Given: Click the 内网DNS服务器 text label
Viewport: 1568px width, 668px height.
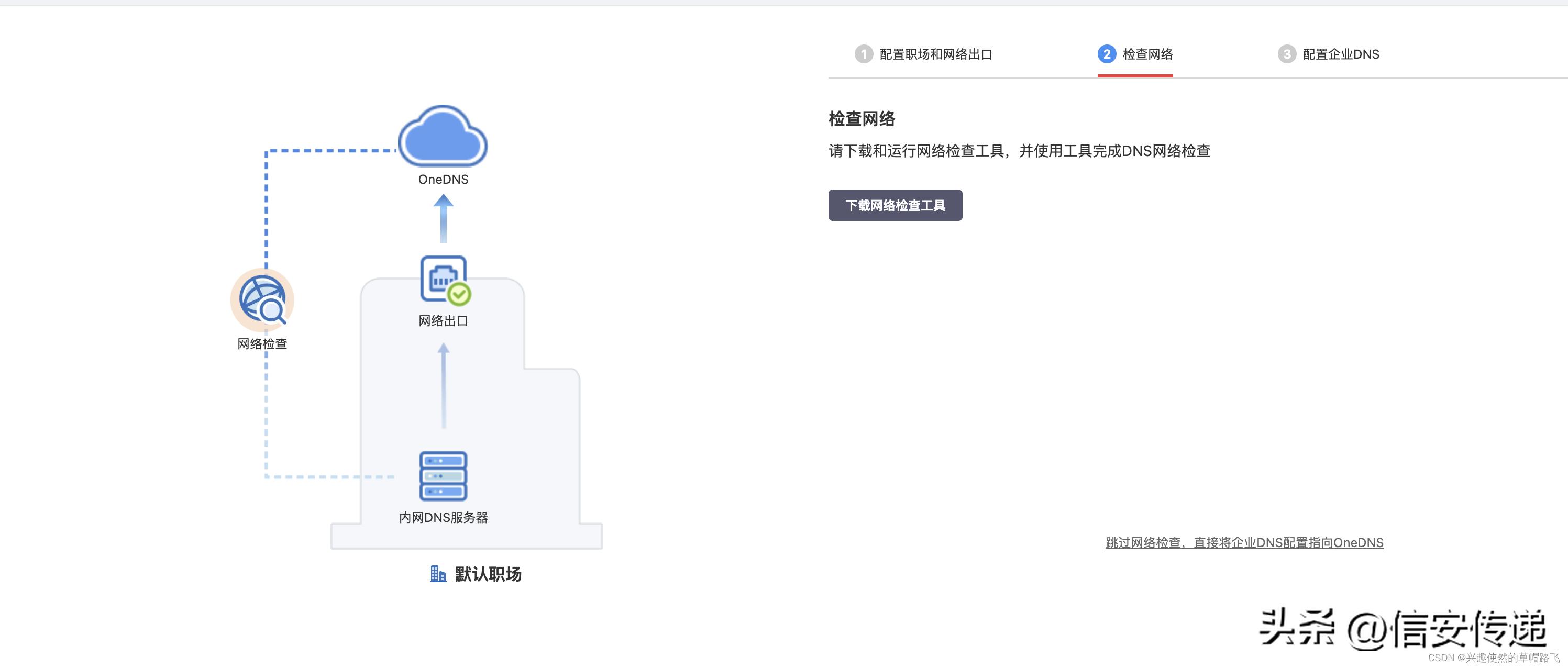Looking at the screenshot, I should (x=443, y=518).
